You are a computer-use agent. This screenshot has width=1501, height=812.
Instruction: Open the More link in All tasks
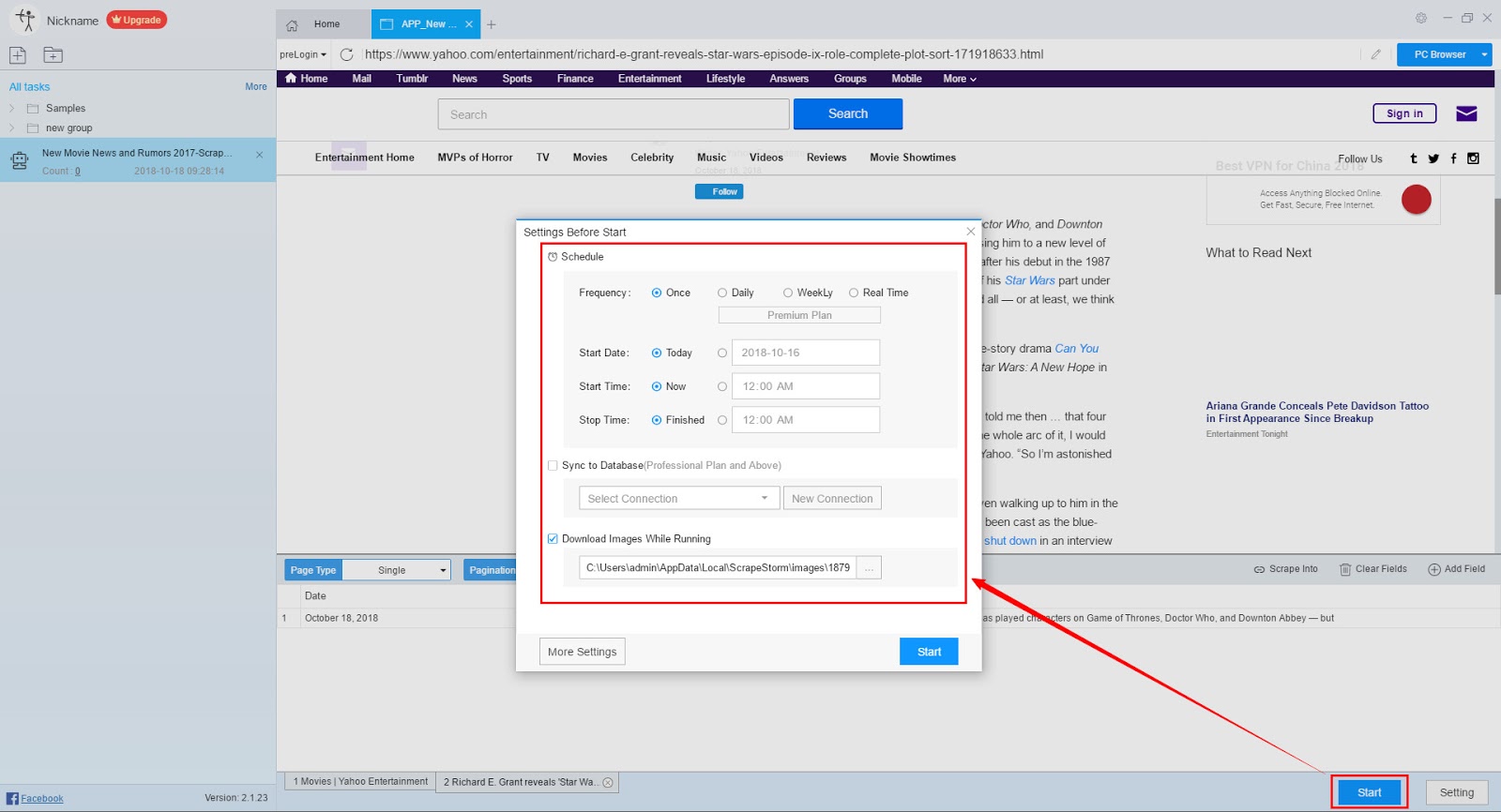(x=256, y=86)
